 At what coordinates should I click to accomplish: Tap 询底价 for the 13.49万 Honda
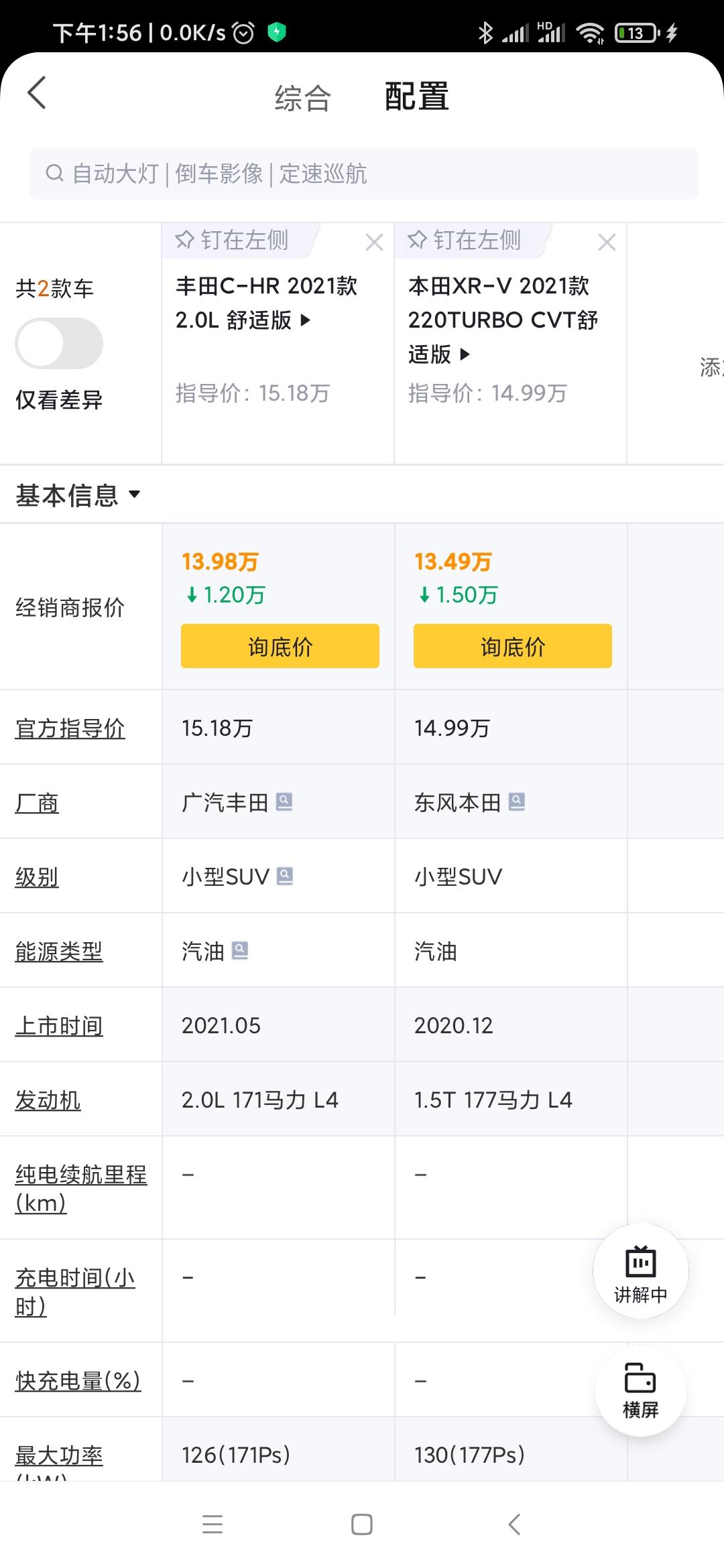(513, 646)
